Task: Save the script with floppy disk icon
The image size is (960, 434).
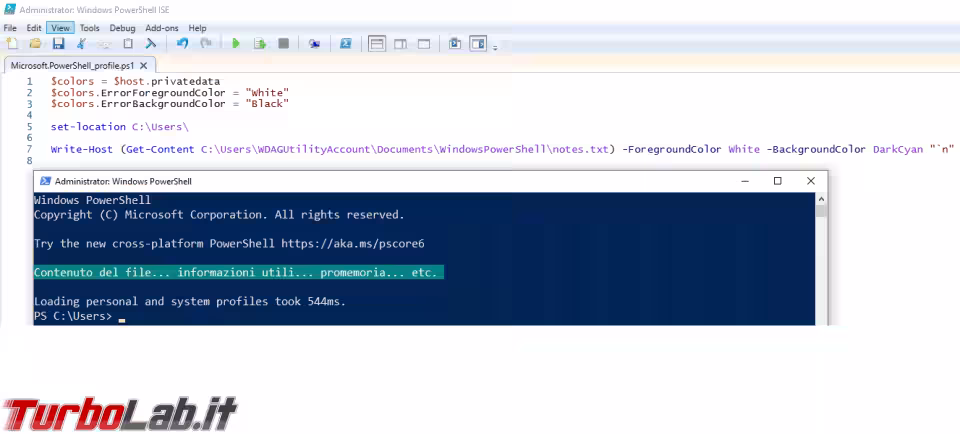Action: (58, 44)
